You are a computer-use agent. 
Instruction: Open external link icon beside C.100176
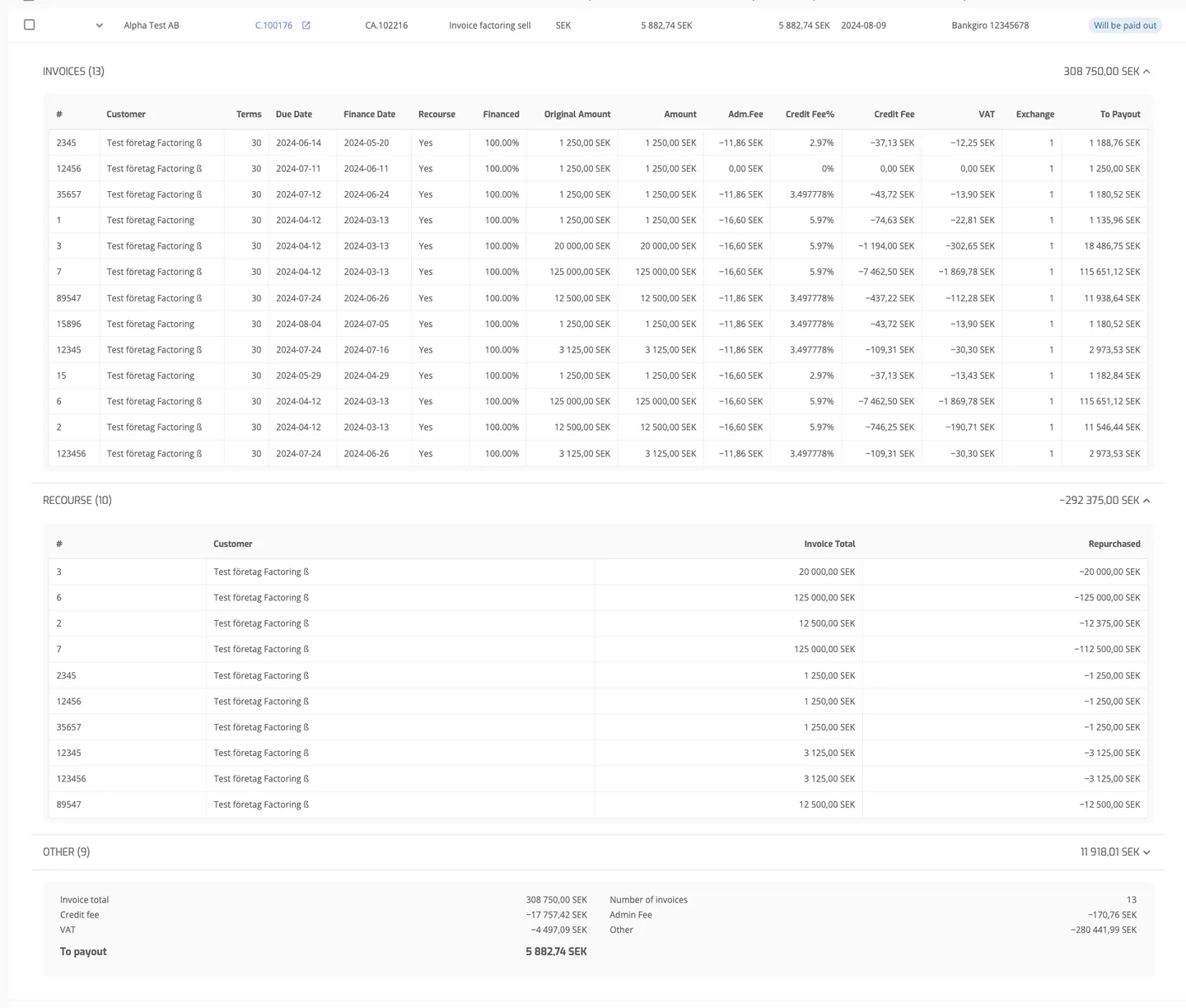click(x=306, y=26)
